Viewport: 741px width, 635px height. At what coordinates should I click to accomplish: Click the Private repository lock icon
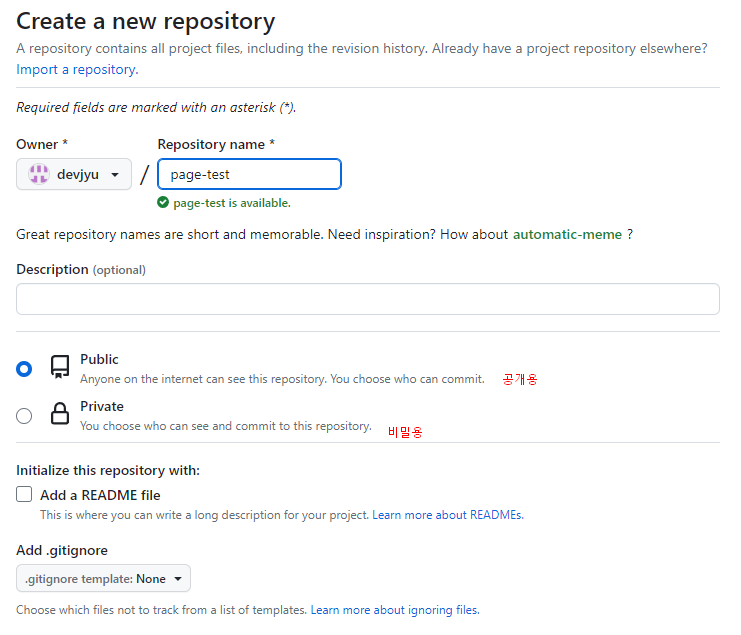tap(60, 414)
